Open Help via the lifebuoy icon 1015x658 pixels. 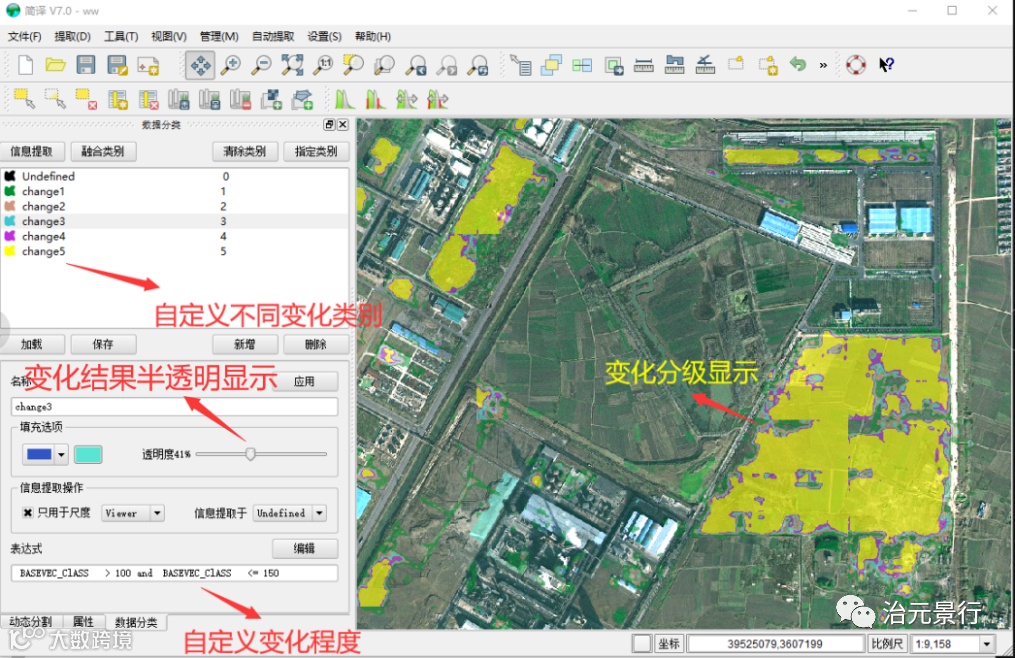coord(856,65)
